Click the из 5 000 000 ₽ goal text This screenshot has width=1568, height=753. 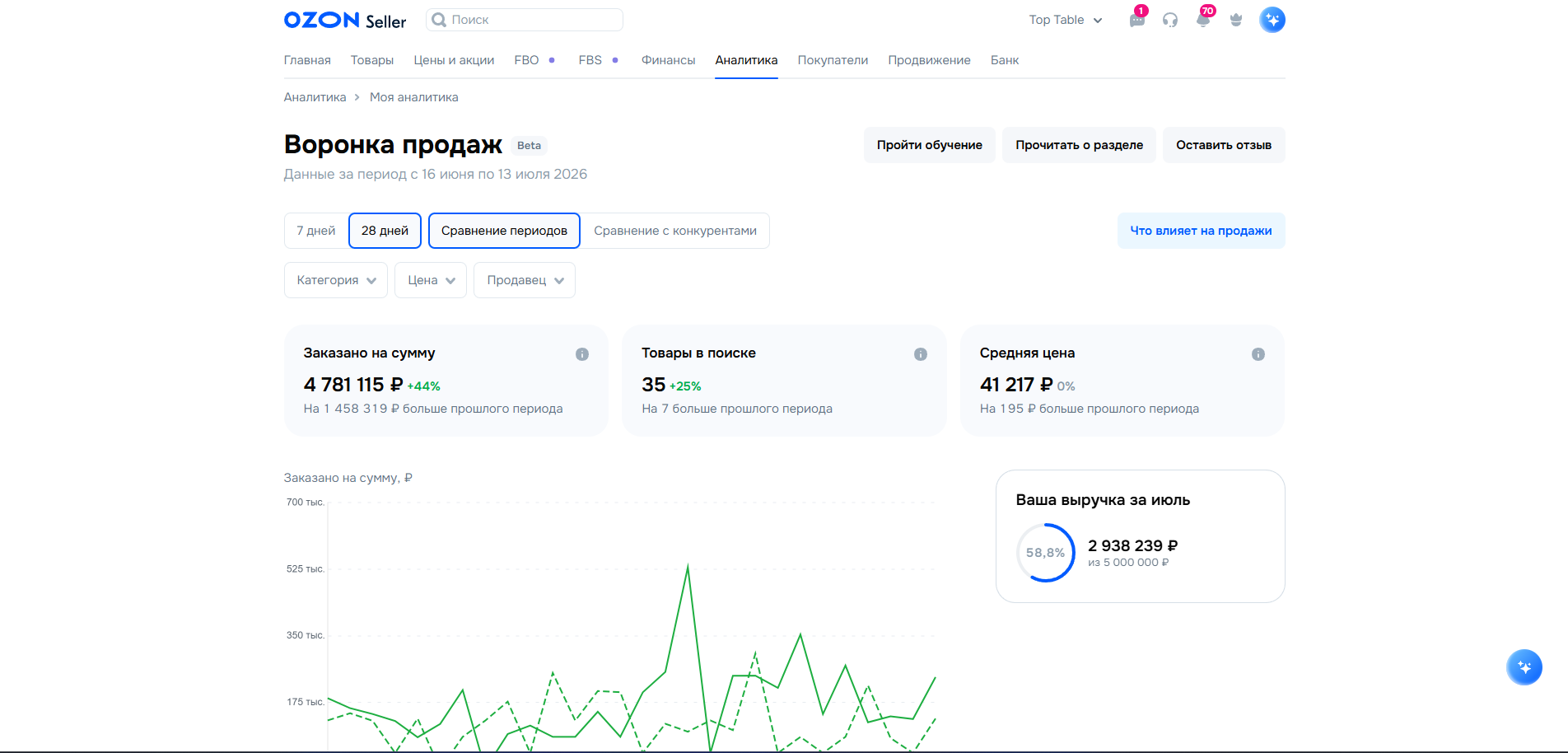click(1128, 563)
